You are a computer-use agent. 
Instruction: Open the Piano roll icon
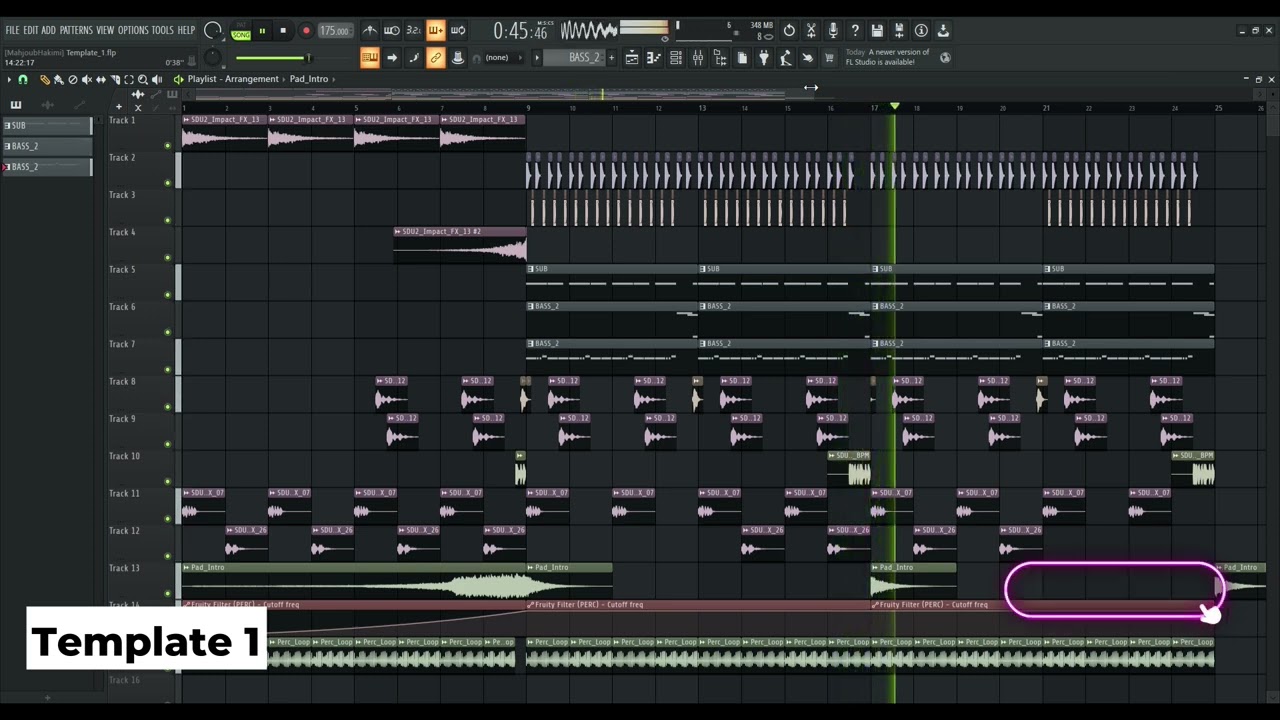654,58
